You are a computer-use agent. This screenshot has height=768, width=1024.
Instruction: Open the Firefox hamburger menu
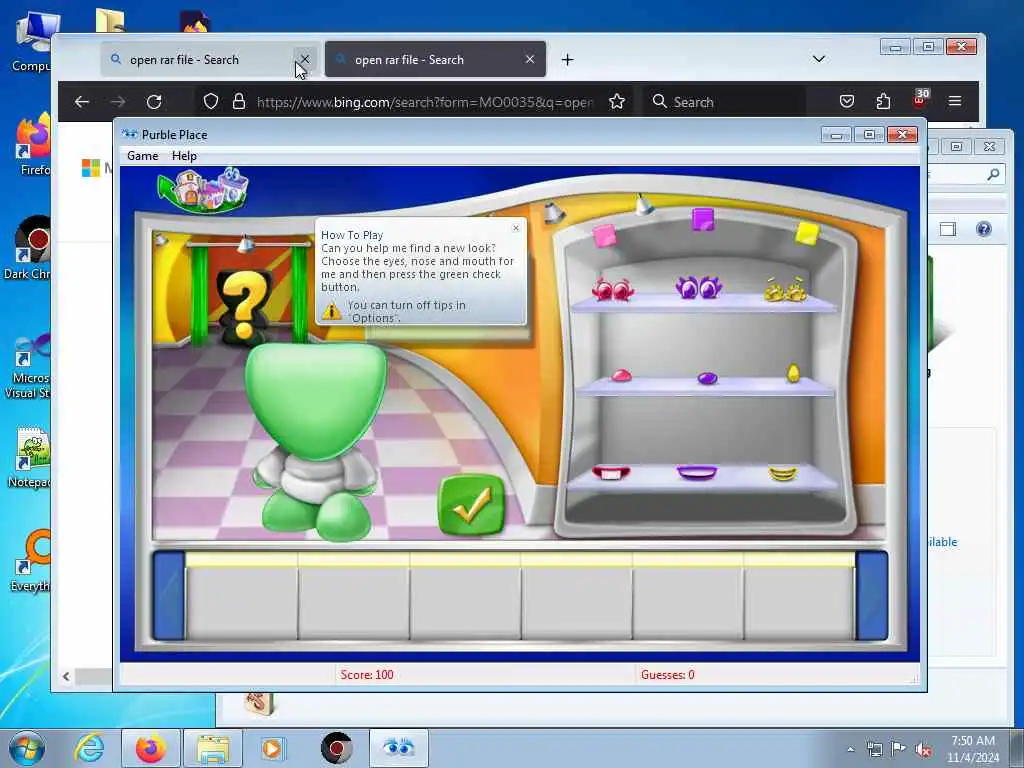point(955,101)
